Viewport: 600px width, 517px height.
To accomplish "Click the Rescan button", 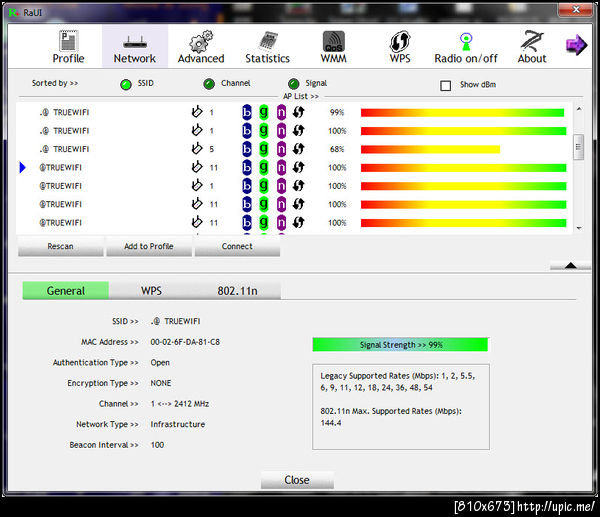I will click(60, 246).
